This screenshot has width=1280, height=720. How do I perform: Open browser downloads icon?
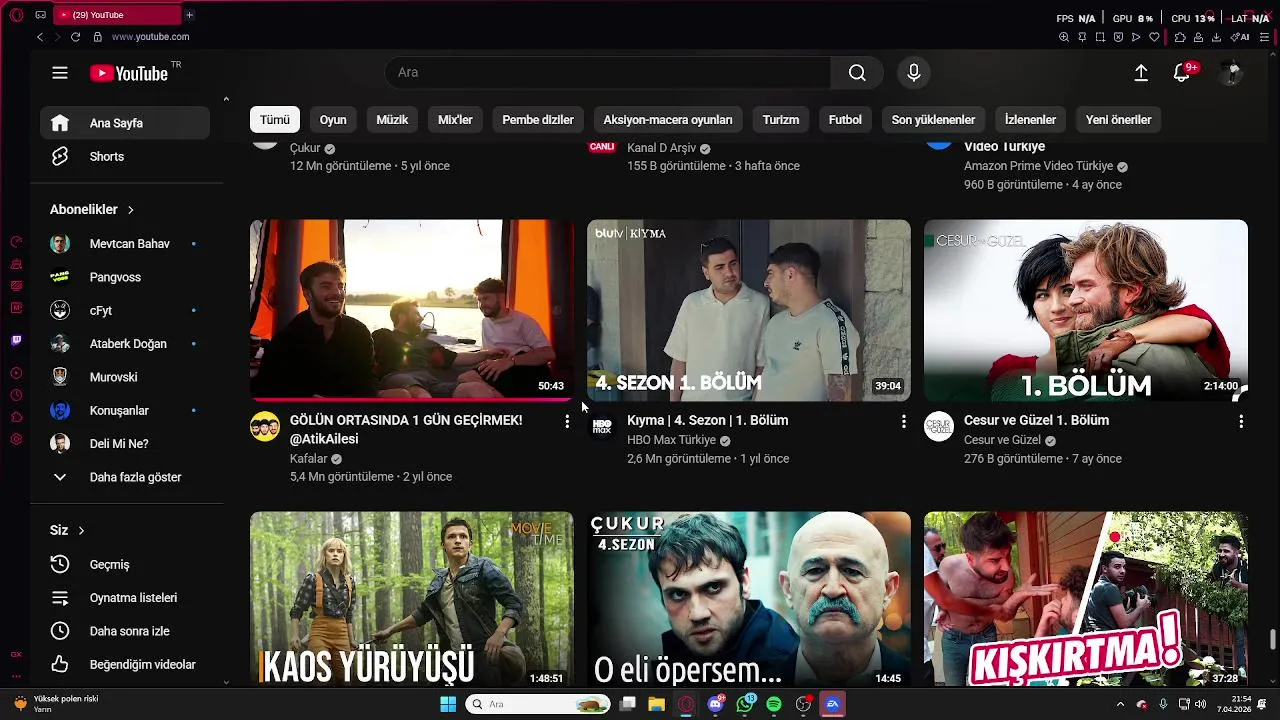(x=1216, y=37)
